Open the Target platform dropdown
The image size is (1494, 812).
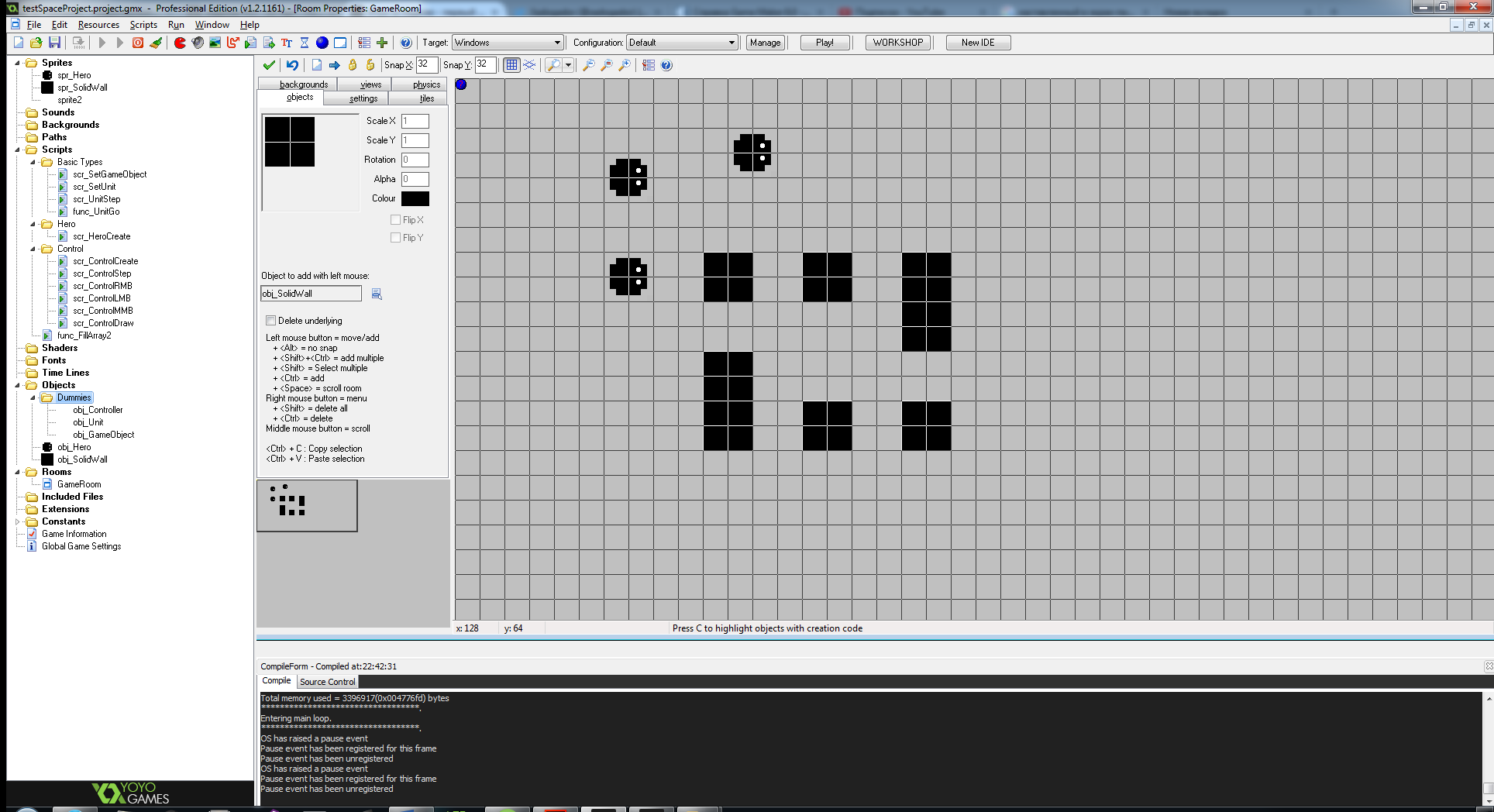pyautogui.click(x=556, y=43)
